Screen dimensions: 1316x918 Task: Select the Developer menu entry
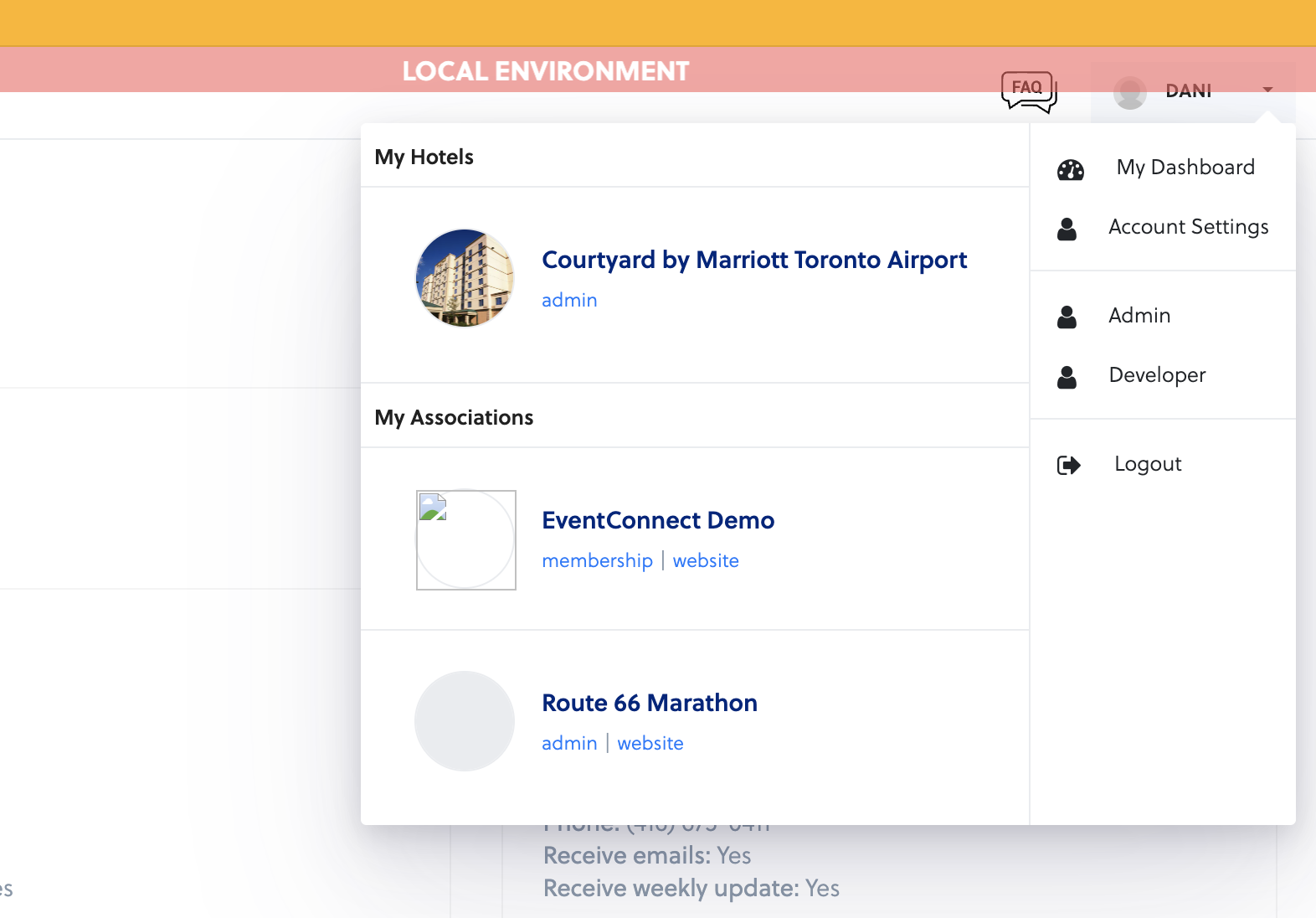(1157, 375)
